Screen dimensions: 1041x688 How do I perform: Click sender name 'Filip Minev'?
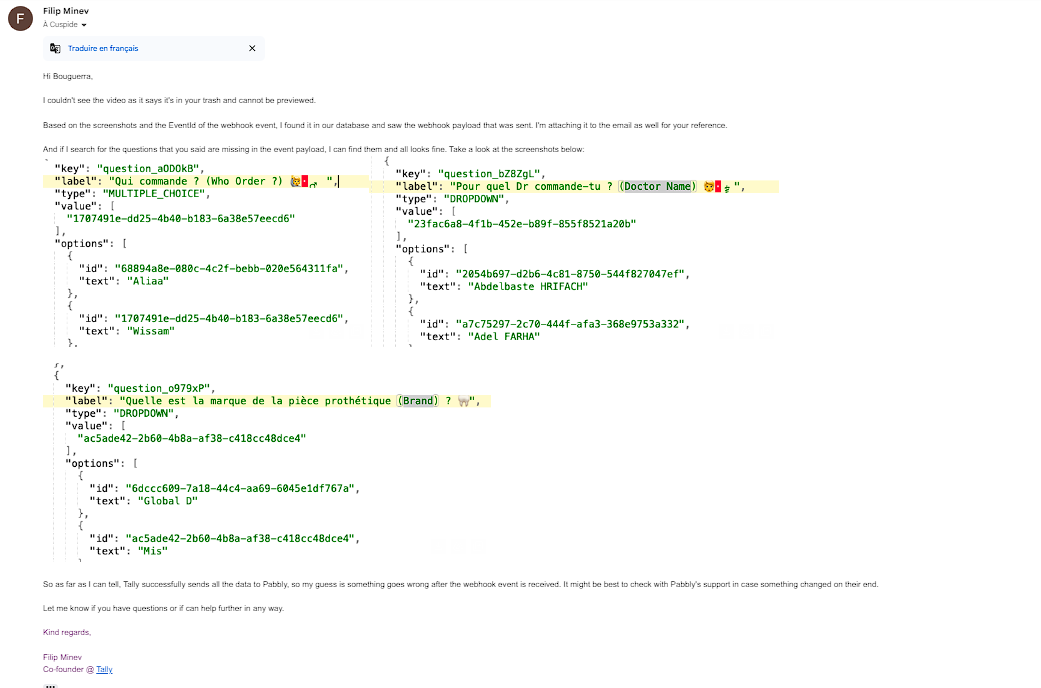pos(66,11)
